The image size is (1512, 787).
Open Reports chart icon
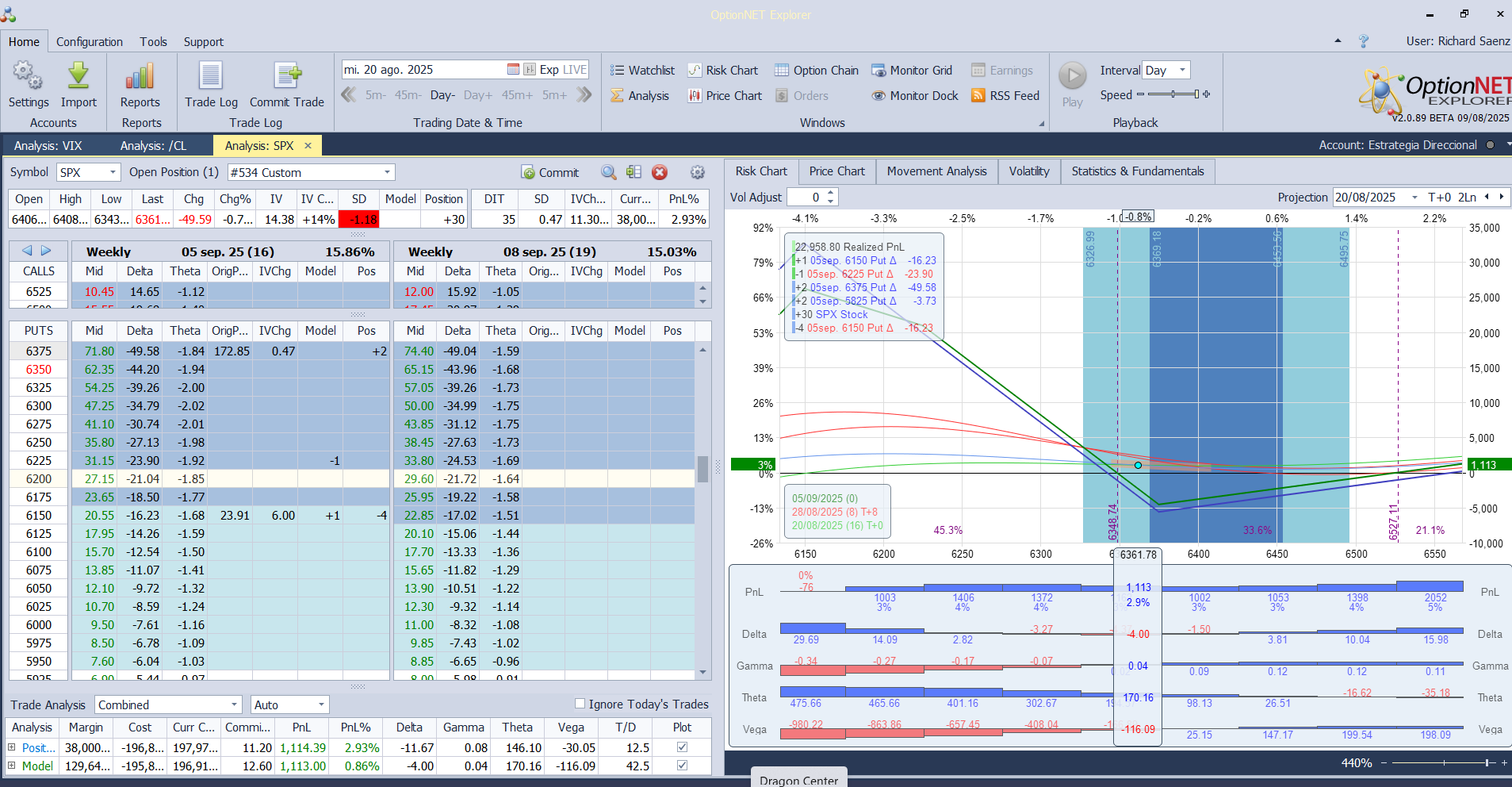[x=140, y=77]
